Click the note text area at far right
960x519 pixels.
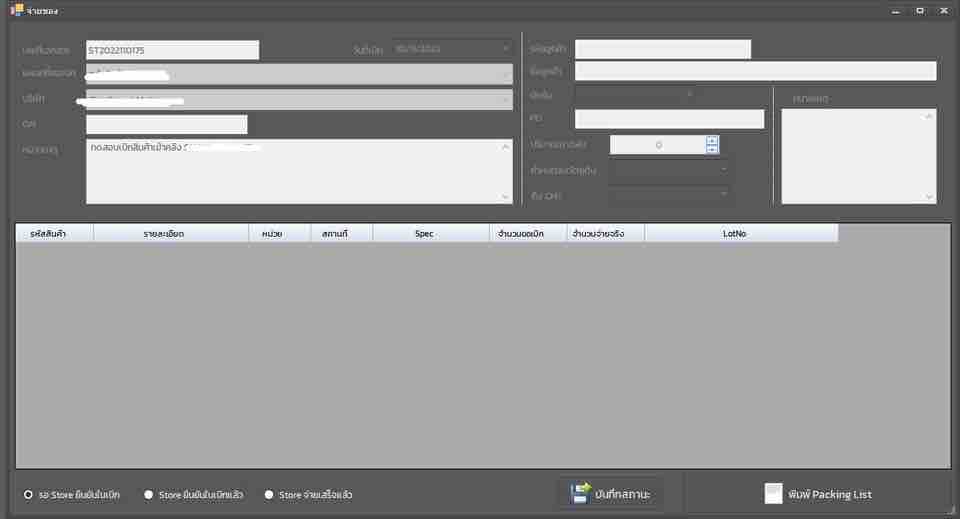(859, 157)
